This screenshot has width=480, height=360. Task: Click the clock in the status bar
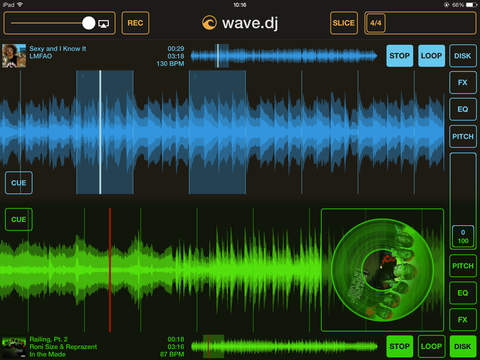coord(240,5)
